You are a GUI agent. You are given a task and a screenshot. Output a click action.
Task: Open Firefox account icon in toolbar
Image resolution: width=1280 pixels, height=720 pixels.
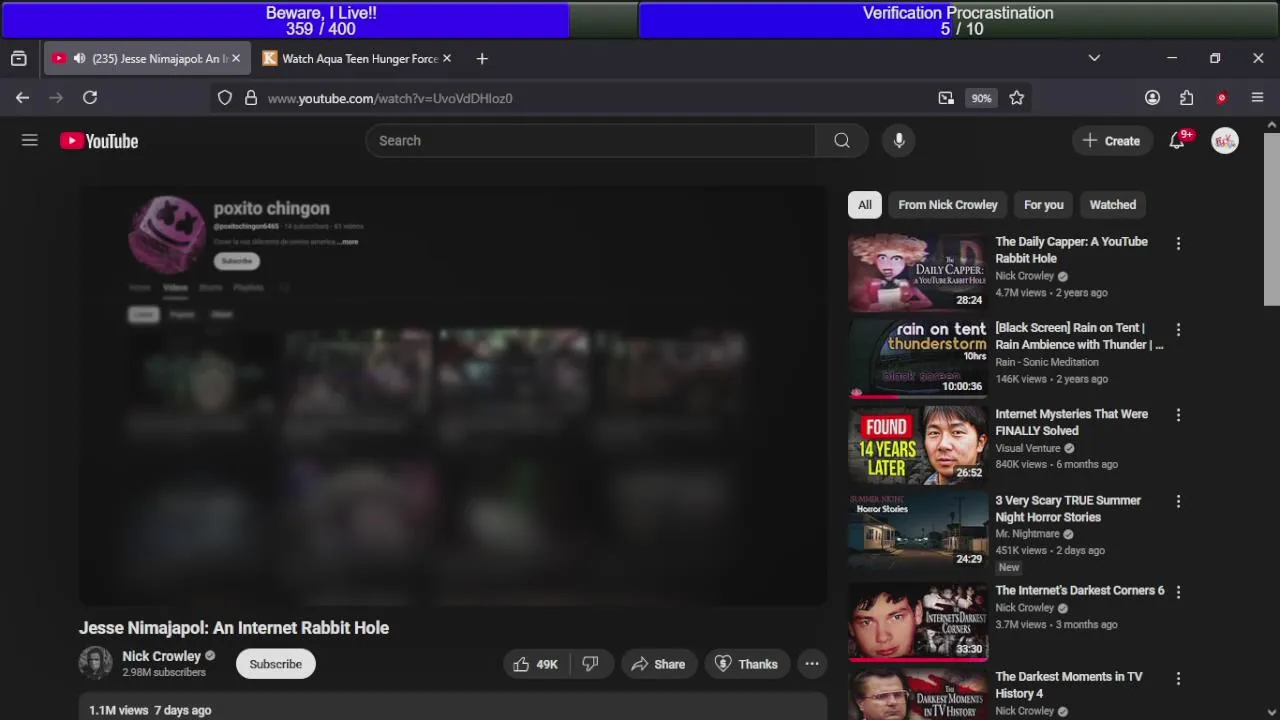click(1152, 98)
